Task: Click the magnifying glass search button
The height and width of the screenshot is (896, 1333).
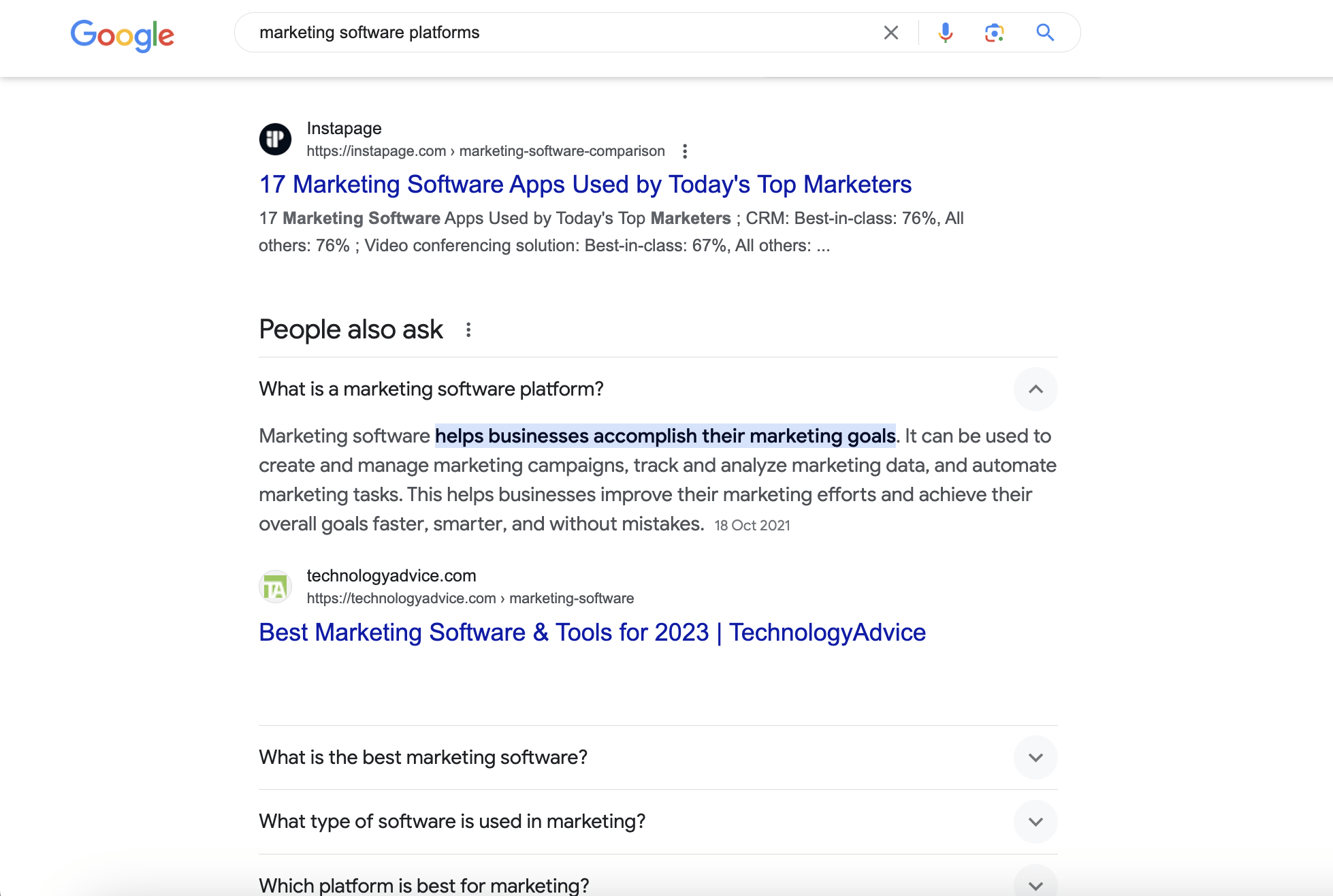Action: coord(1045,33)
